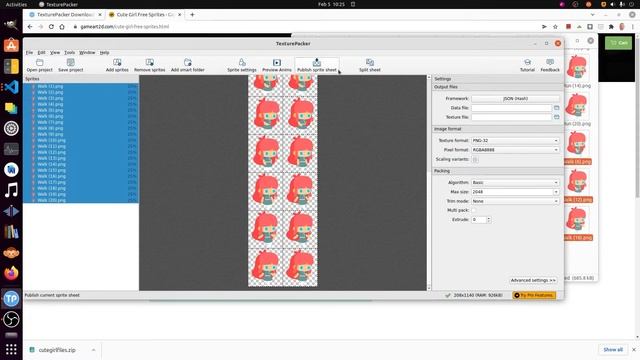Open Ubuntu Software from the dock
Screen dimensions: 640x360
(11, 45)
